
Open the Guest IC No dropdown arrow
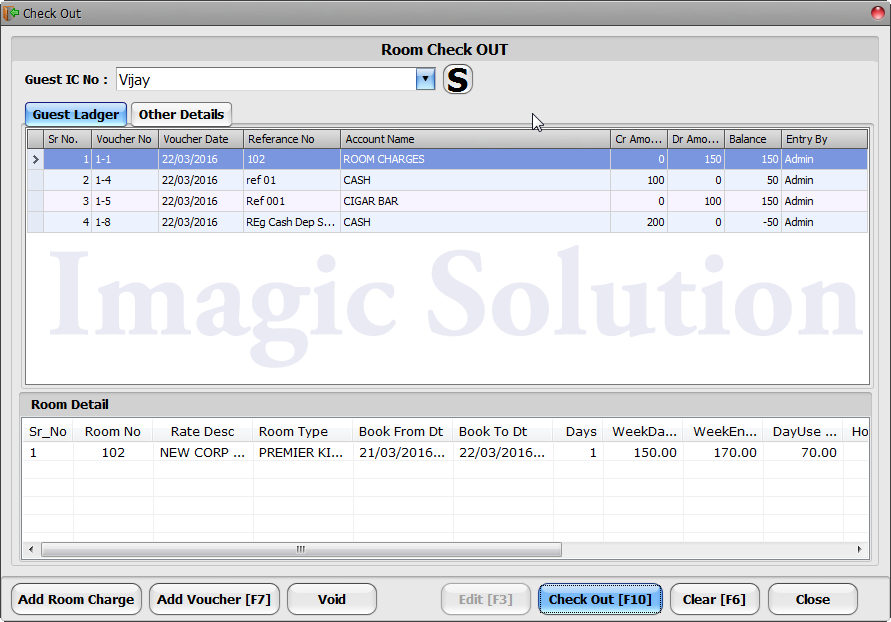(425, 79)
